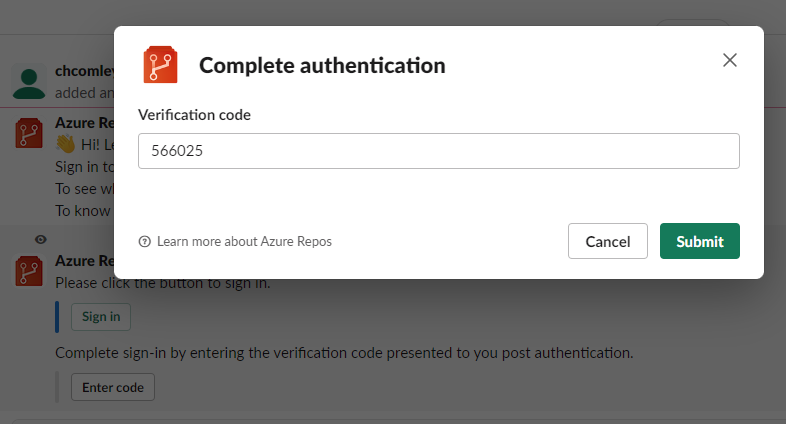Image resolution: width=786 pixels, height=424 pixels.
Task: Submit the verification code
Action: pyautogui.click(x=699, y=241)
